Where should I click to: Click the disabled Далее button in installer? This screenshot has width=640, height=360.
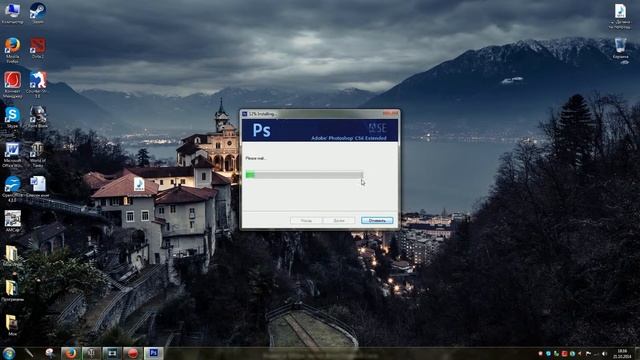tap(339, 220)
